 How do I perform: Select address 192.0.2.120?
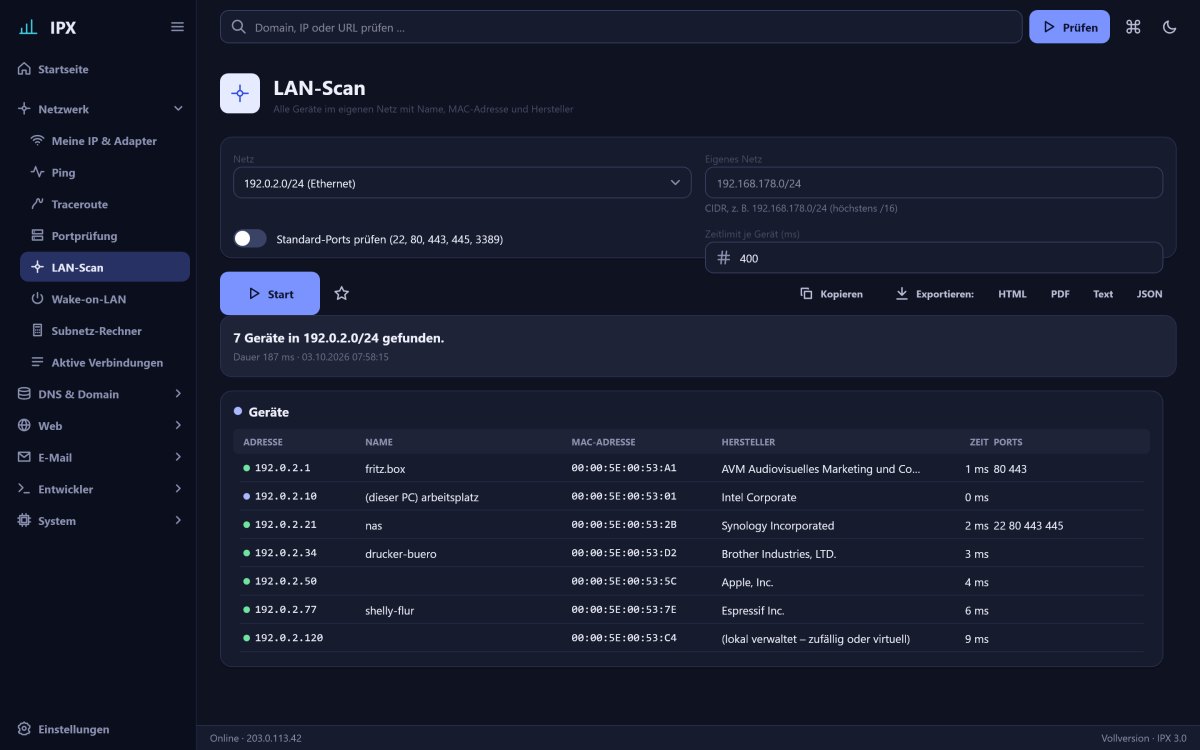(x=289, y=638)
